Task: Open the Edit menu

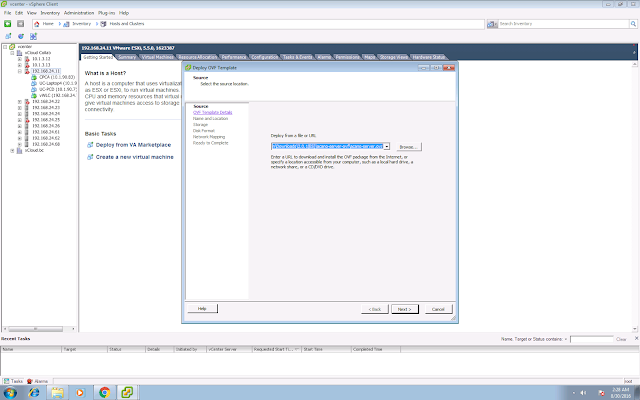Action: (19, 13)
